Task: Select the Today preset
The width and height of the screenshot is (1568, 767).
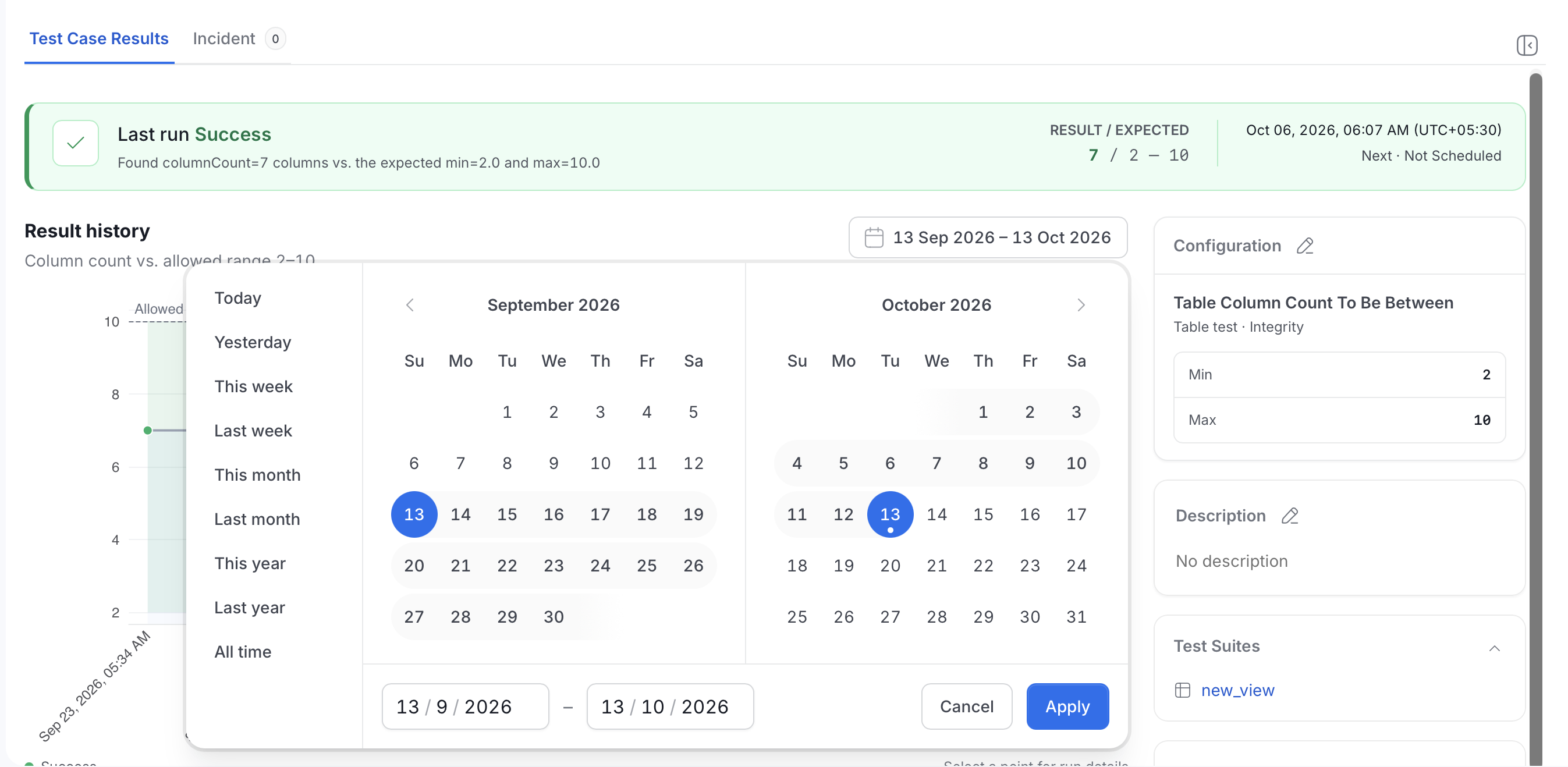Action: point(237,298)
